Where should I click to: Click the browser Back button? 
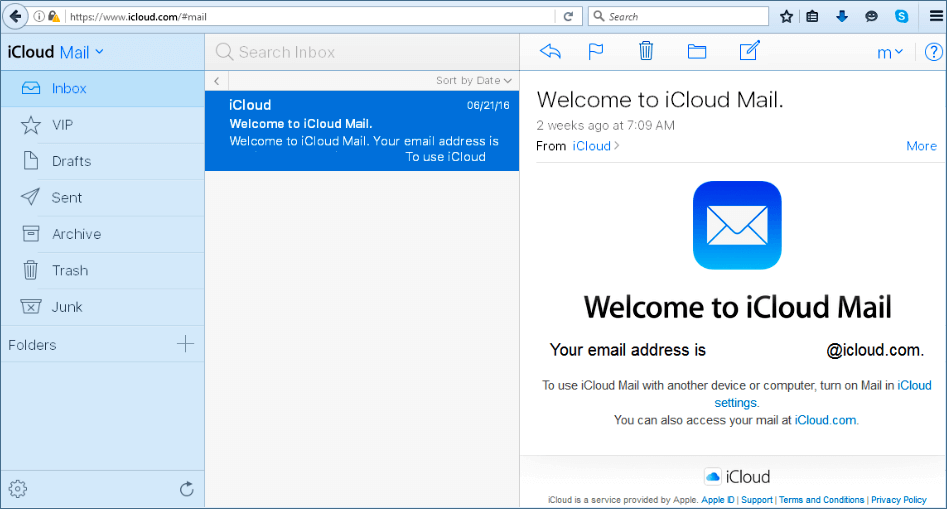(15, 16)
